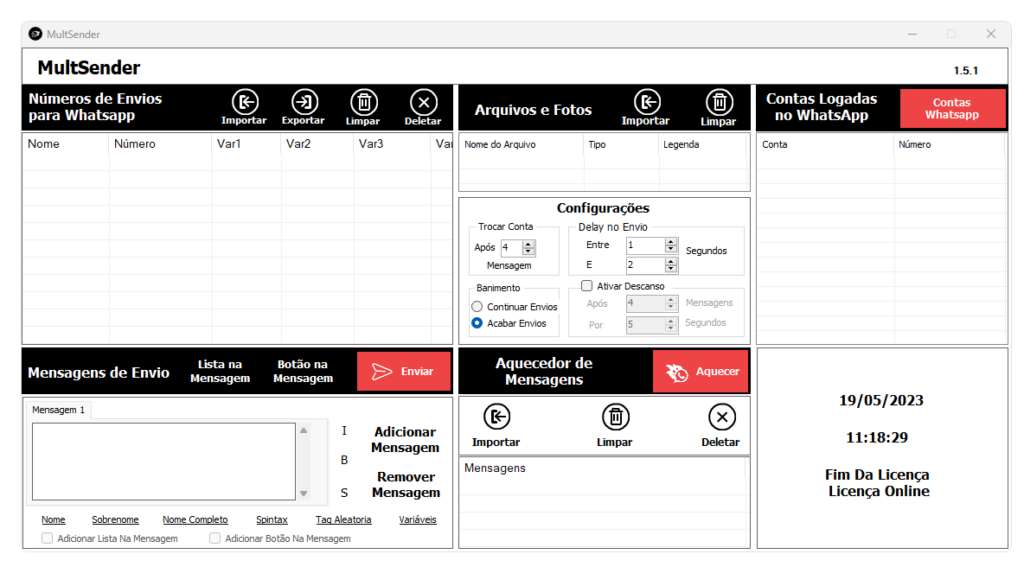Increase Delay Entre seconds value
Image resolution: width=1024 pixels, height=567 pixels.
pyautogui.click(x=671, y=242)
